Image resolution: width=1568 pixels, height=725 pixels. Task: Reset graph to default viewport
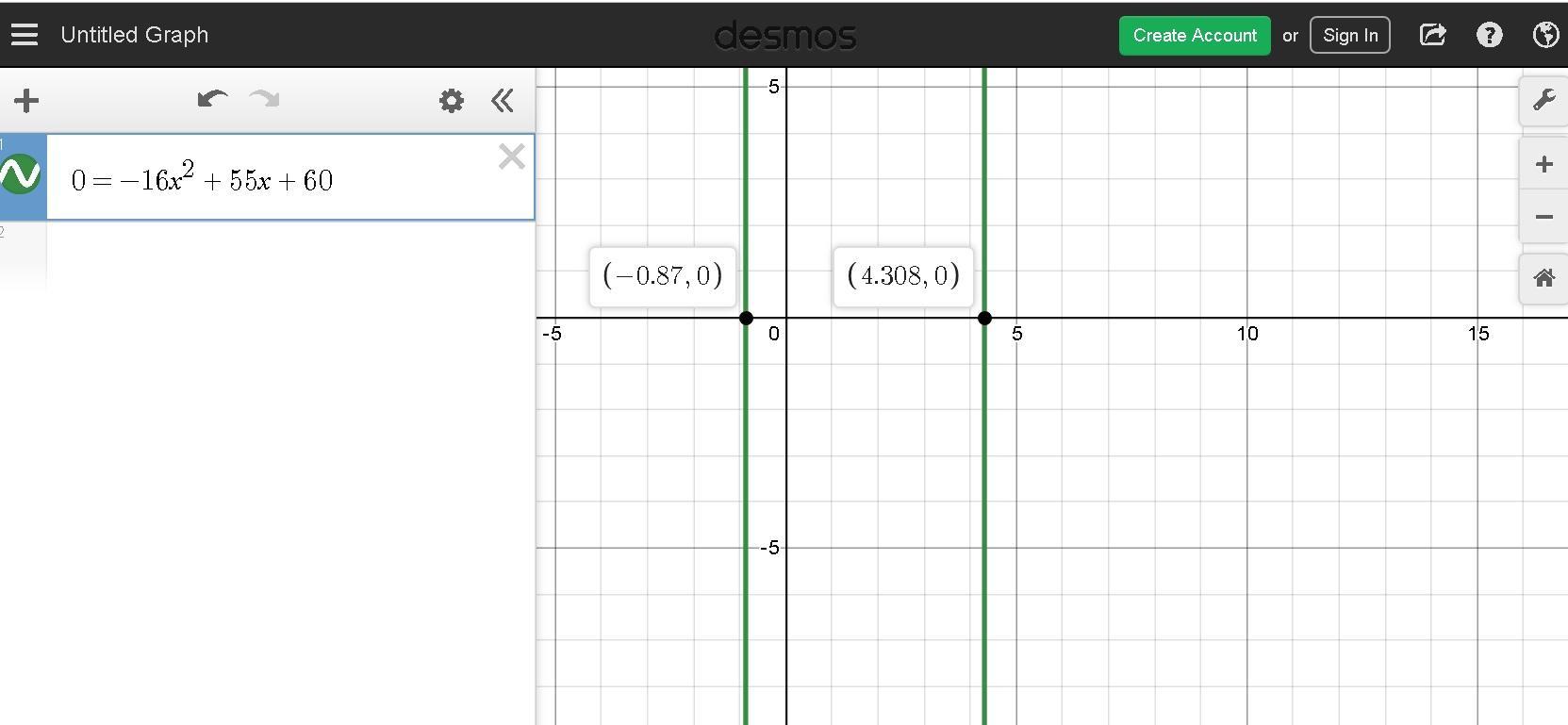pyautogui.click(x=1543, y=278)
